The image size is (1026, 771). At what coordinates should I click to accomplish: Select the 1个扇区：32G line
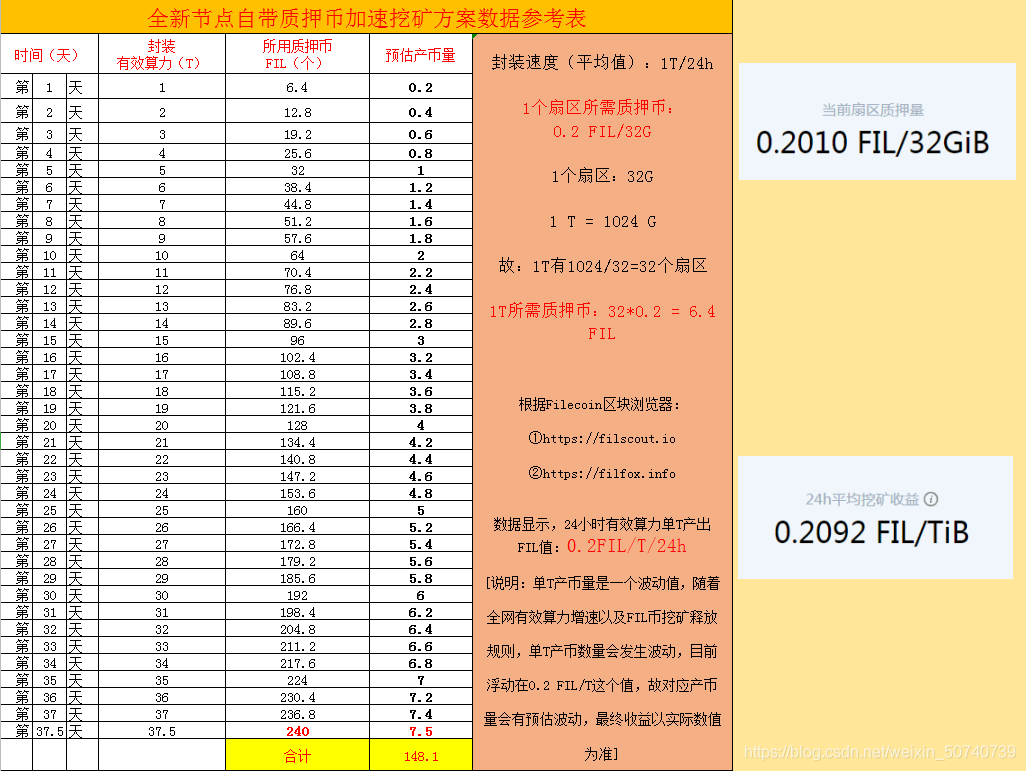pos(602,177)
